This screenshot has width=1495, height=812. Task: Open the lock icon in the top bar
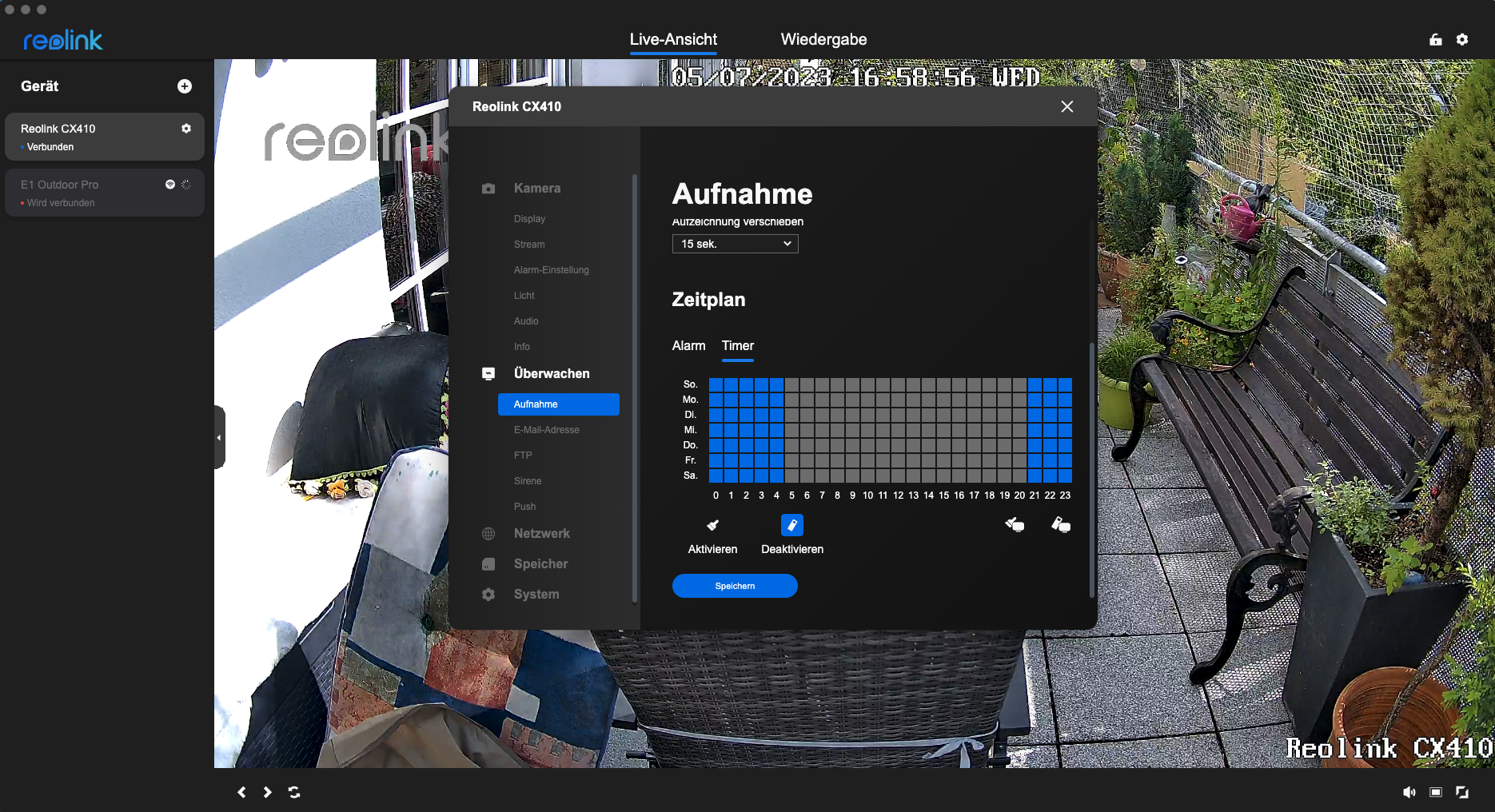coord(1436,40)
